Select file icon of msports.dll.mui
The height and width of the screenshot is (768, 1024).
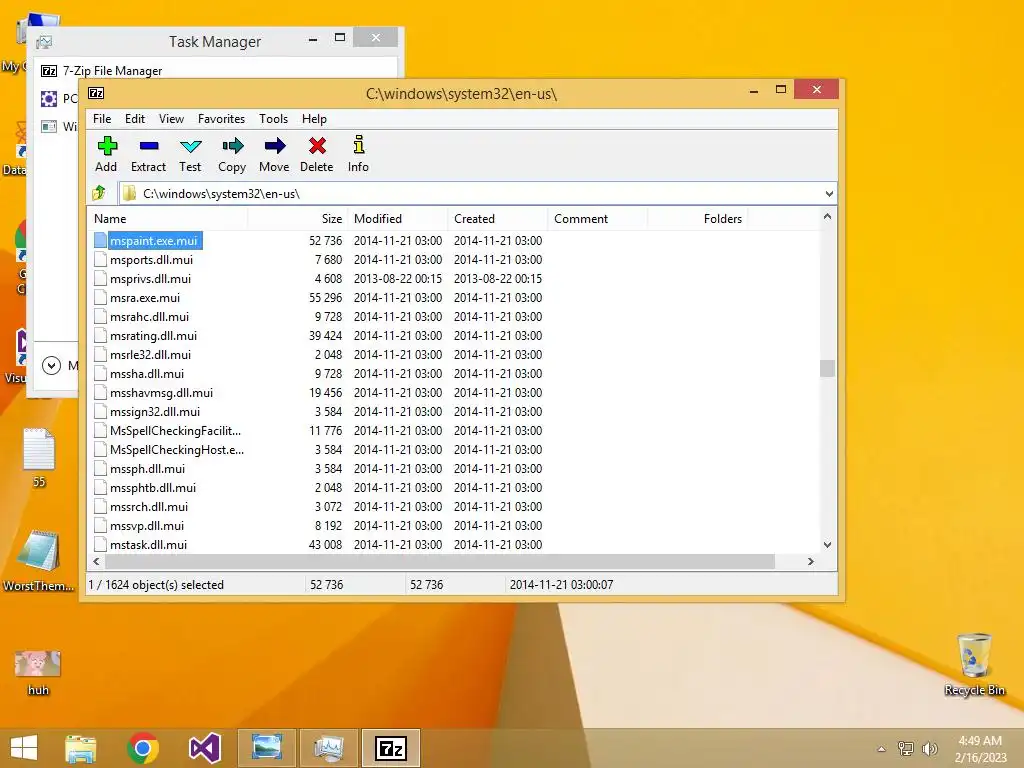(100, 260)
